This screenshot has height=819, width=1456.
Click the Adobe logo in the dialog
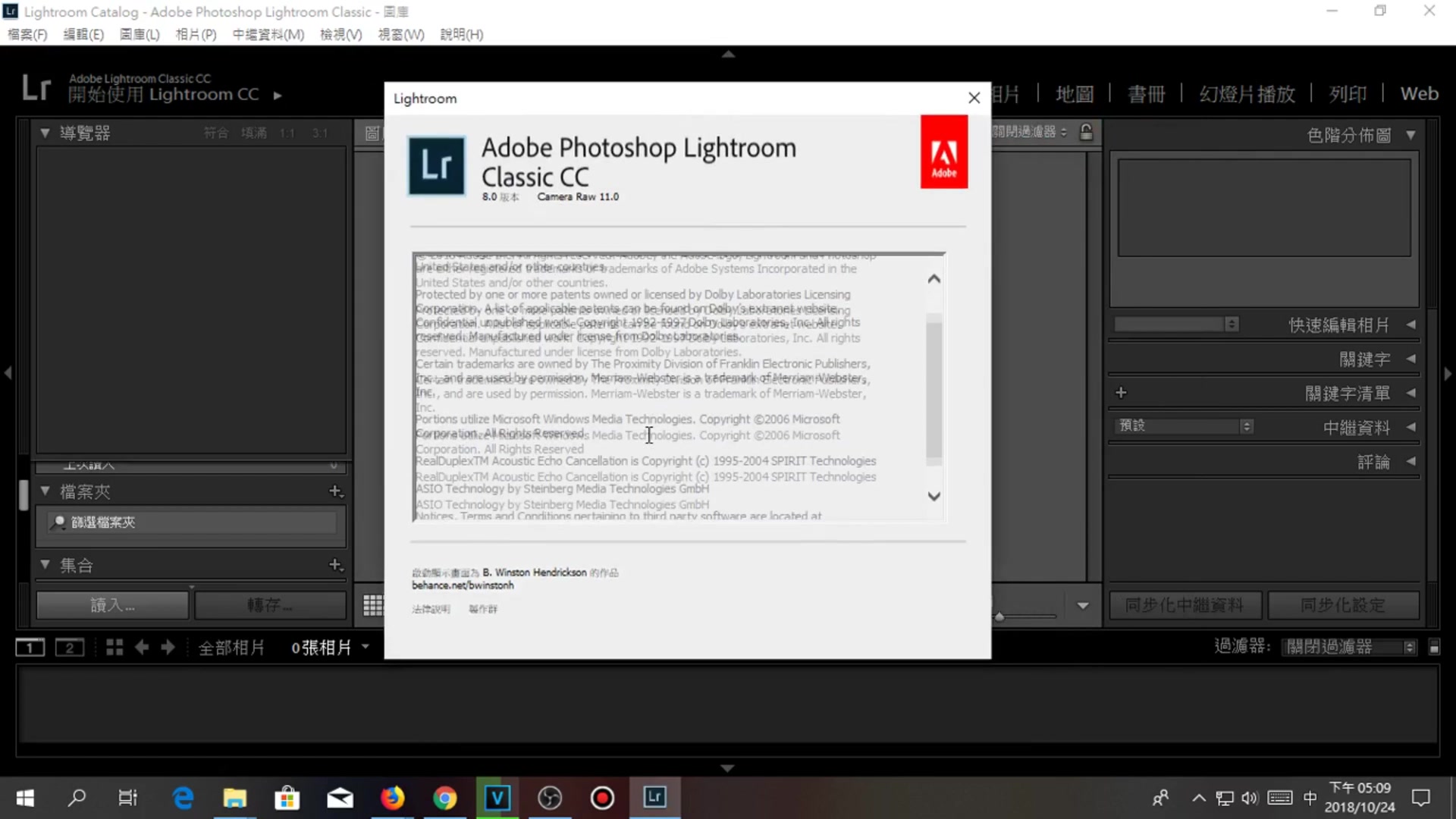click(x=944, y=151)
